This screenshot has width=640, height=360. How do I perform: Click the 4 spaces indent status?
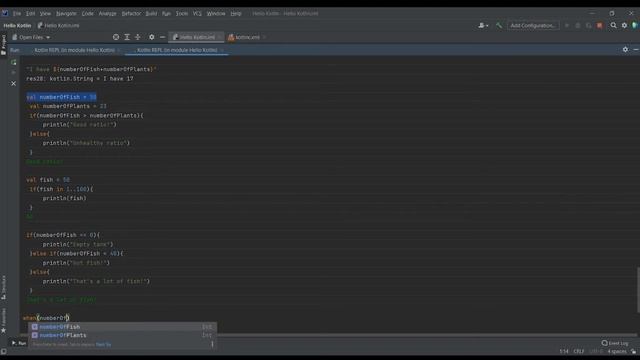617,351
